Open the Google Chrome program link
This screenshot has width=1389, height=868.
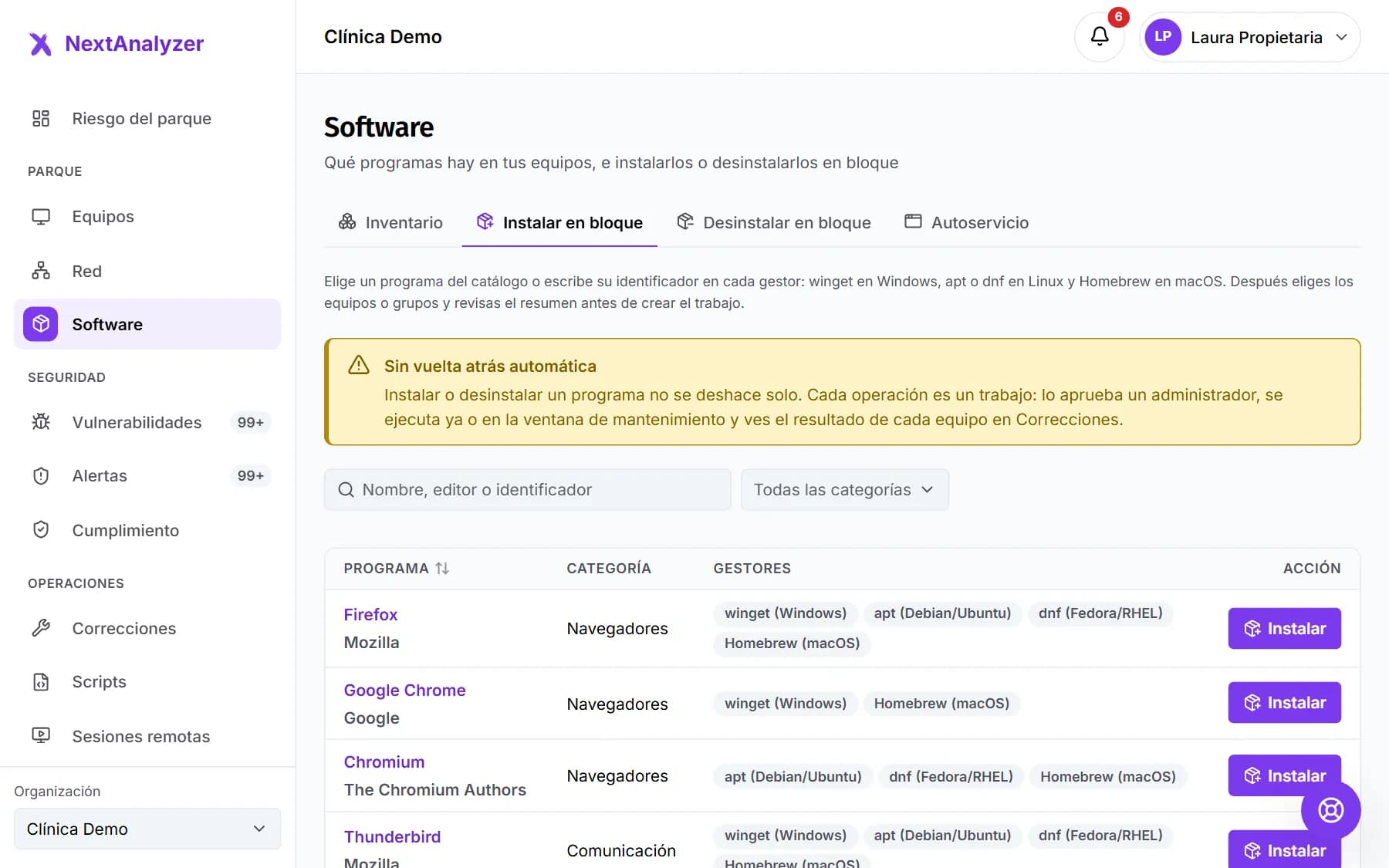click(404, 691)
